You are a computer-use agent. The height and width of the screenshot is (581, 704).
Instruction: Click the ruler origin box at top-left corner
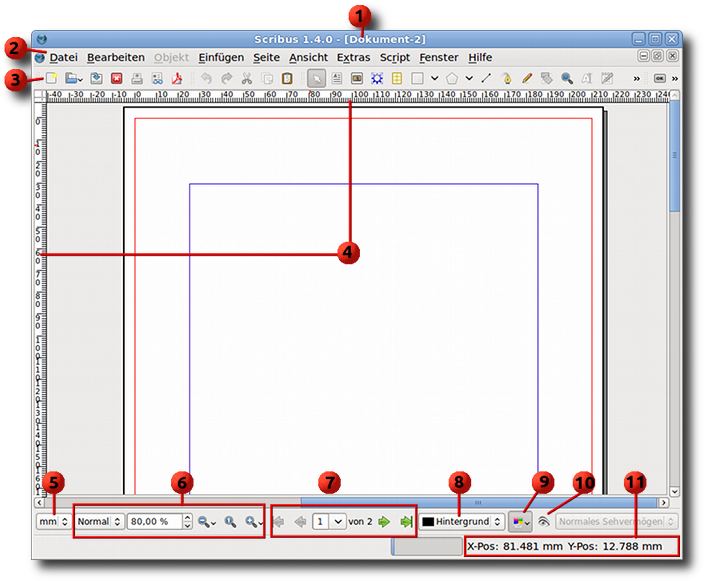click(40, 95)
